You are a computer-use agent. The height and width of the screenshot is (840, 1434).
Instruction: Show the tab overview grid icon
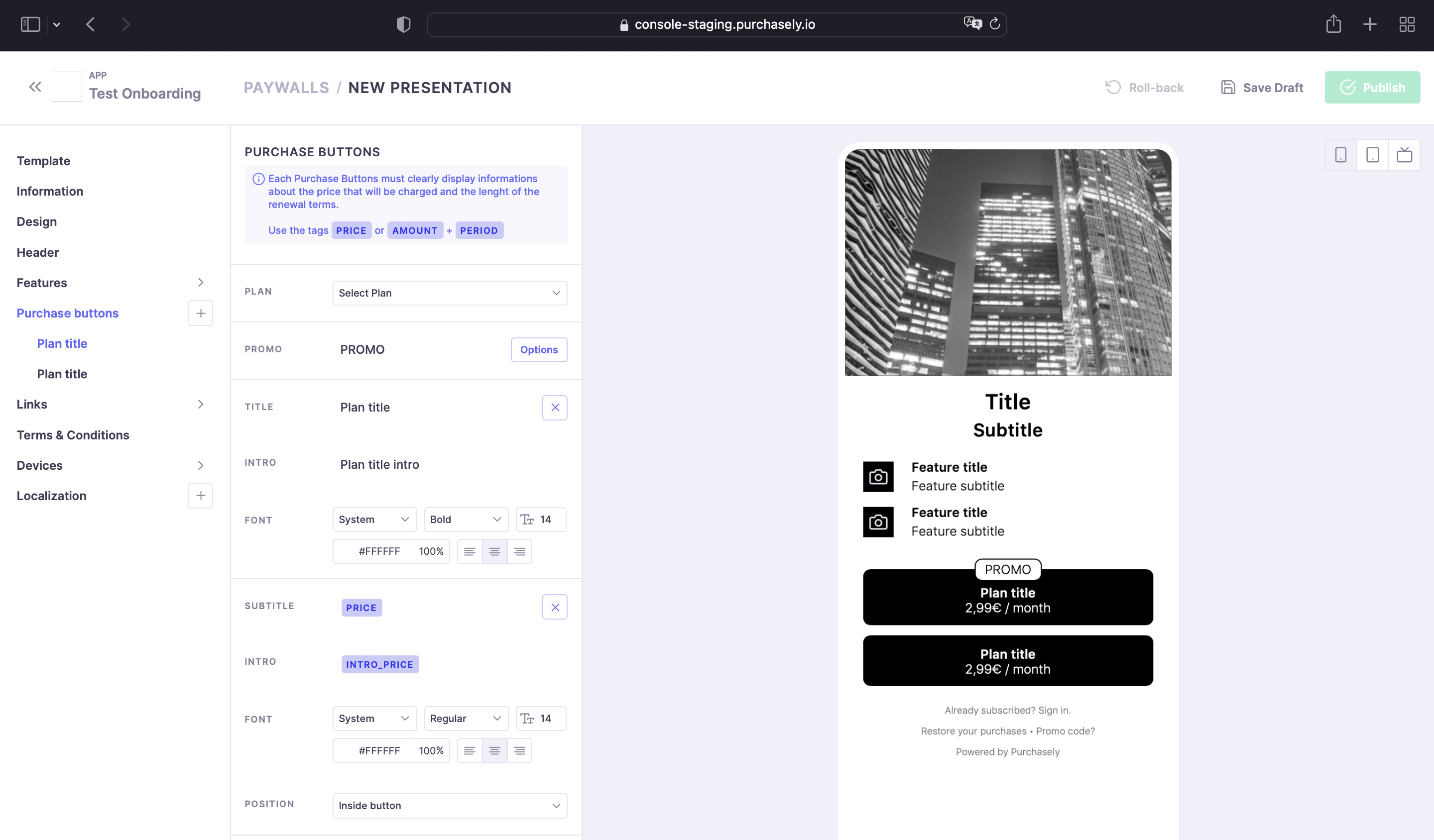[1407, 24]
